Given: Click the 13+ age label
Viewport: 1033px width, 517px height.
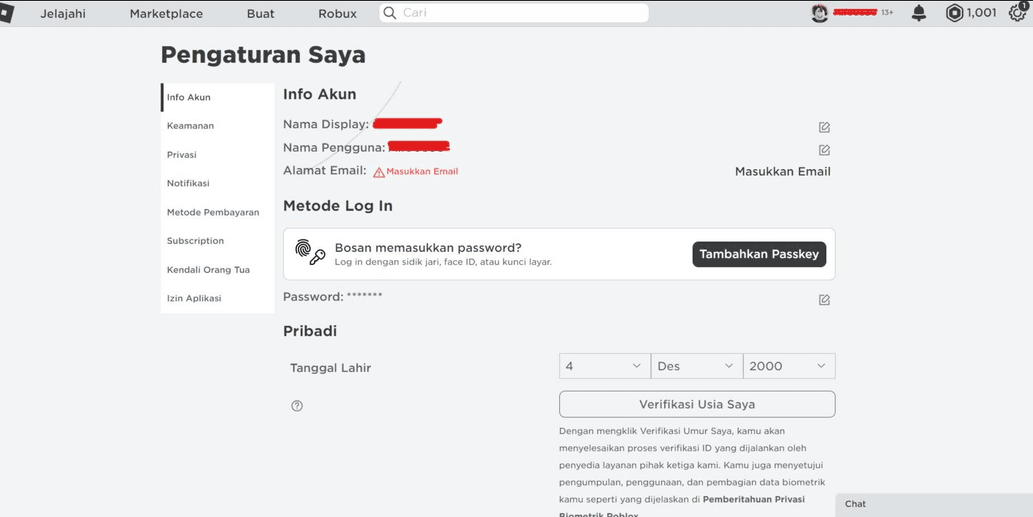Looking at the screenshot, I should pos(887,13).
